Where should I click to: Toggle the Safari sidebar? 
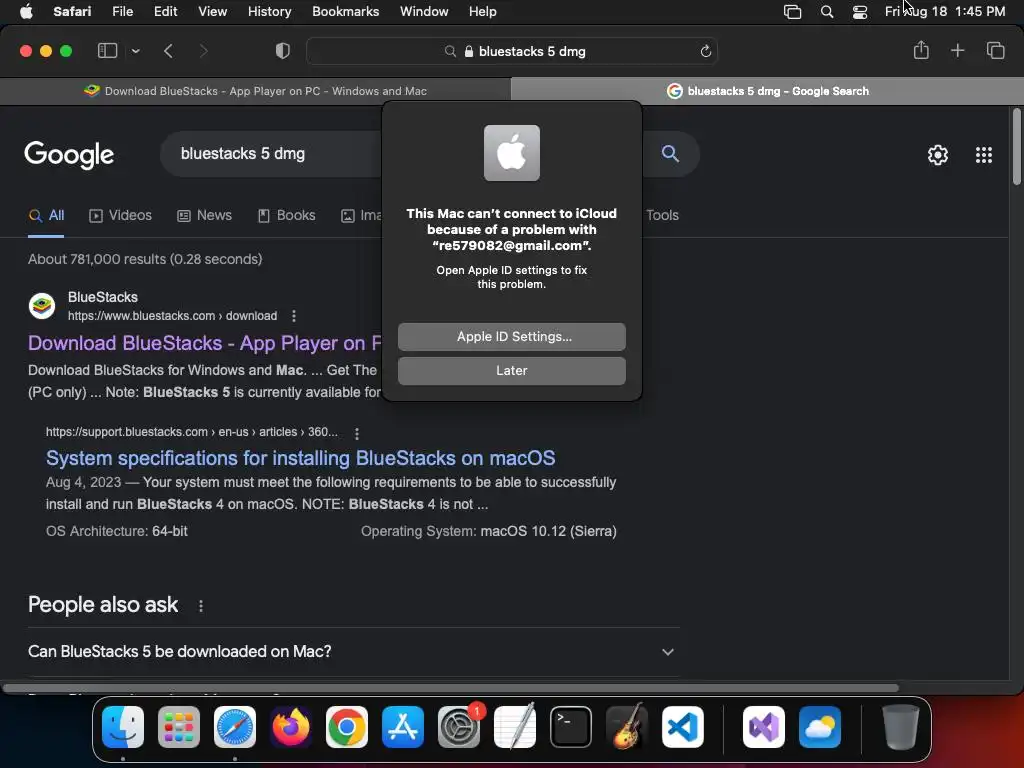pyautogui.click(x=107, y=50)
